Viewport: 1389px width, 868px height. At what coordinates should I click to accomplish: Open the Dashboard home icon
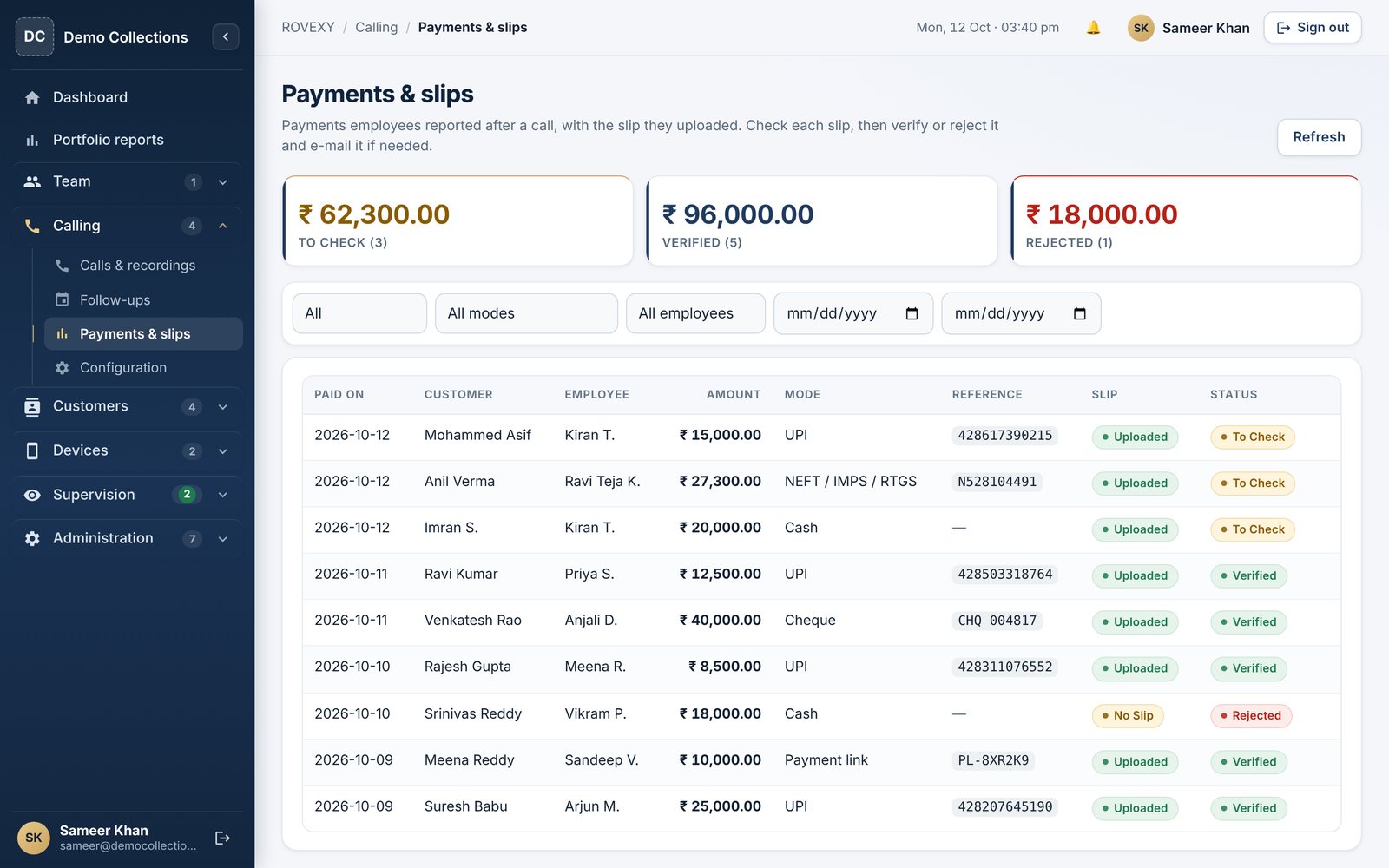click(32, 98)
